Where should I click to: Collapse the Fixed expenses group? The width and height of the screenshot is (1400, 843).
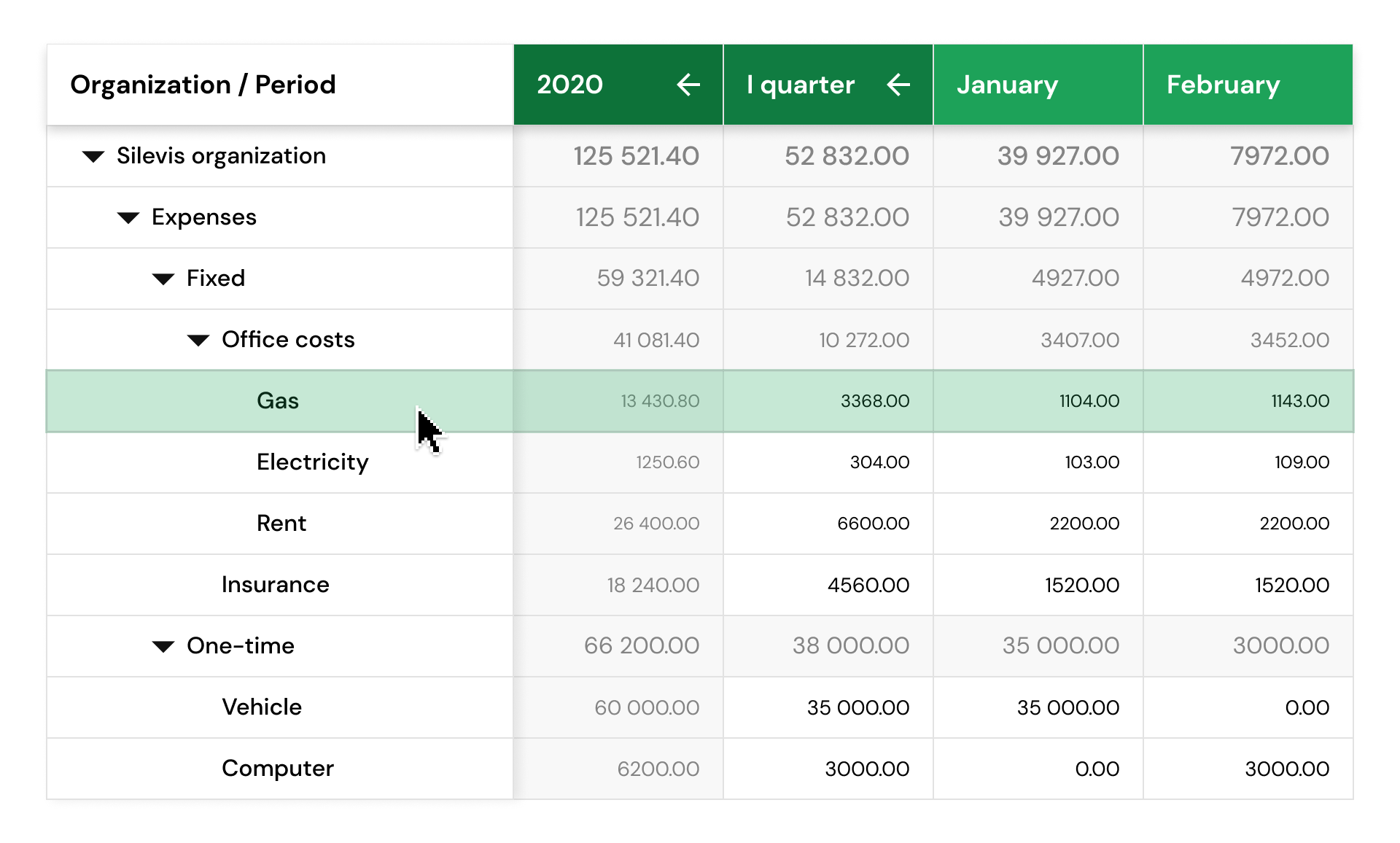pyautogui.click(x=163, y=279)
